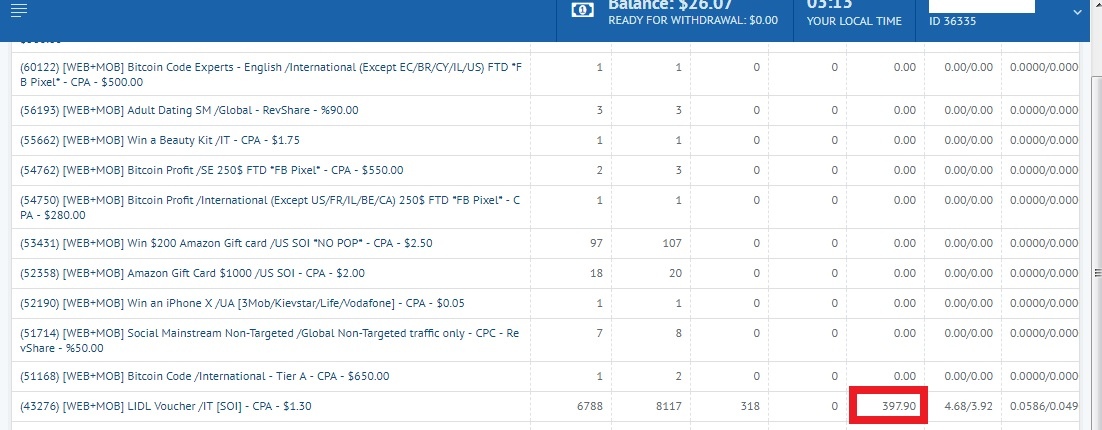Viewport: 1102px width, 430px height.
Task: Open the Win $200 Amazon Gift card offer
Action: point(226,244)
